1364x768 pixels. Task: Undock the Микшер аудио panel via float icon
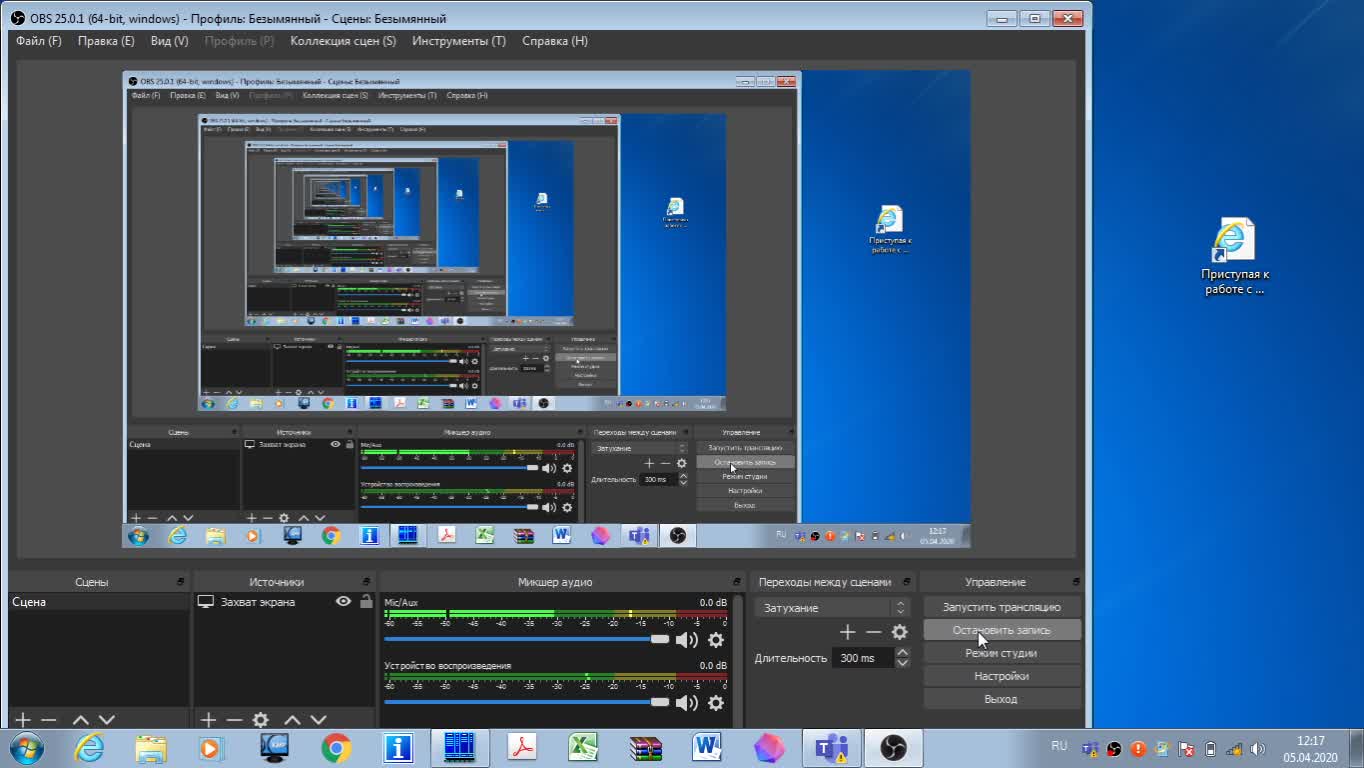(736, 582)
